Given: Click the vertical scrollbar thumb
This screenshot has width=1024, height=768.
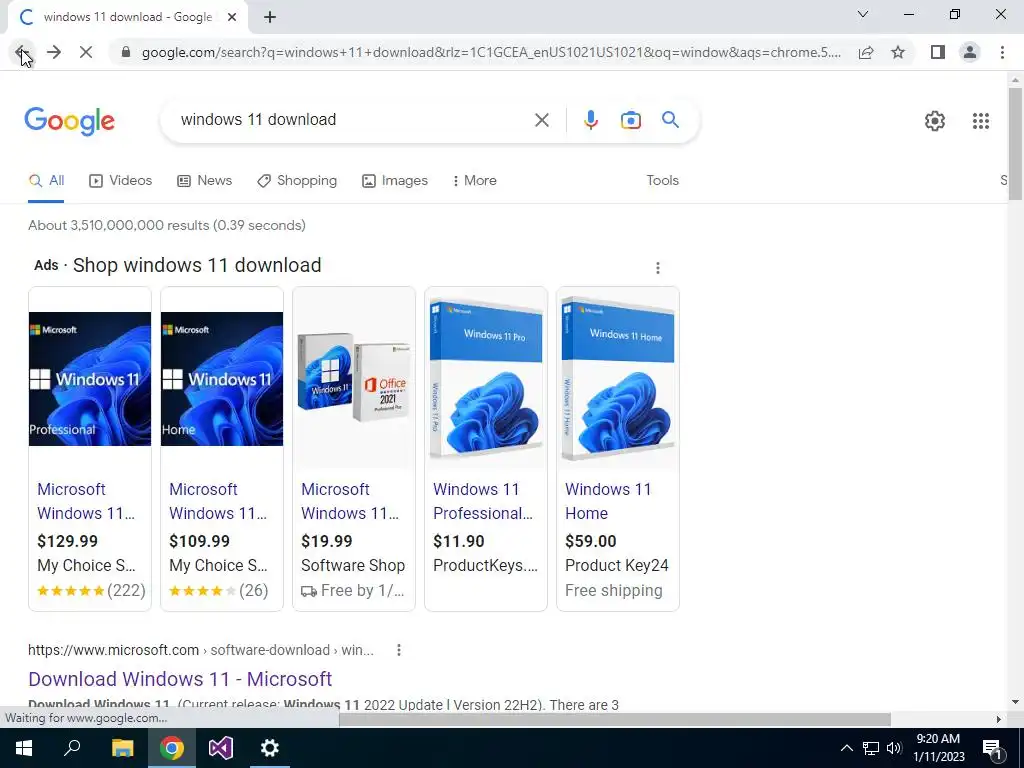Looking at the screenshot, I should (1015, 144).
